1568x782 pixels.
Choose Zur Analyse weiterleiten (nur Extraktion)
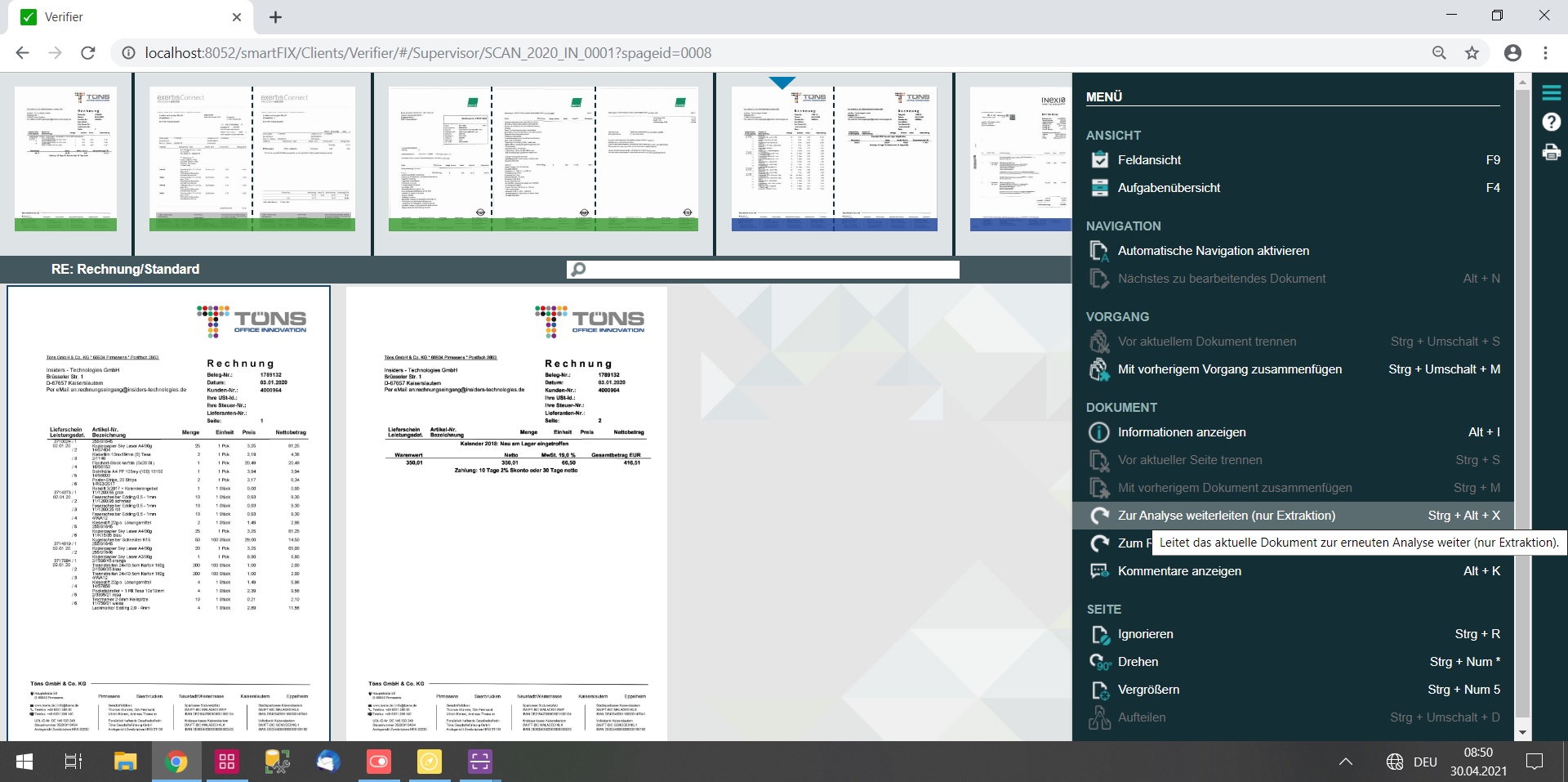pyautogui.click(x=1226, y=516)
